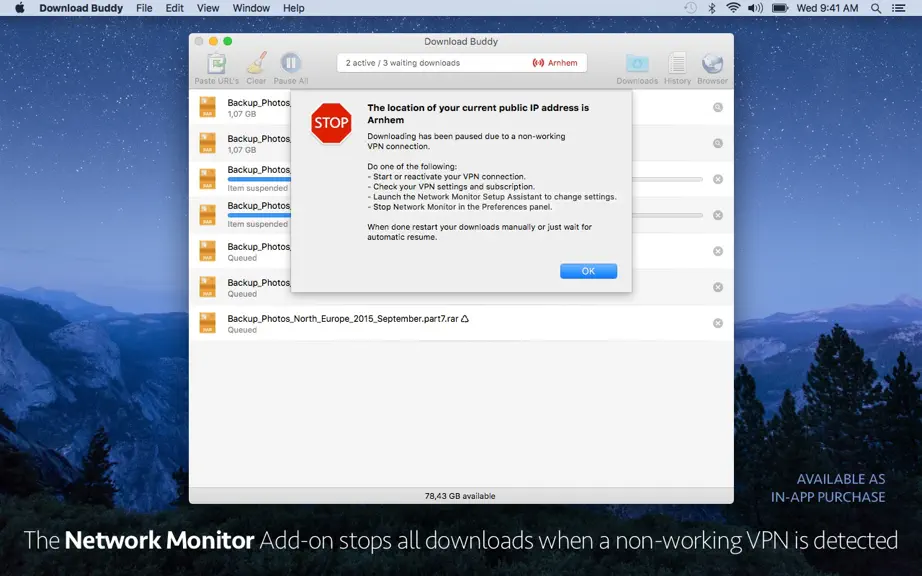Screen dimensions: 922x576
Task: Open the Help menu
Action: (x=293, y=8)
